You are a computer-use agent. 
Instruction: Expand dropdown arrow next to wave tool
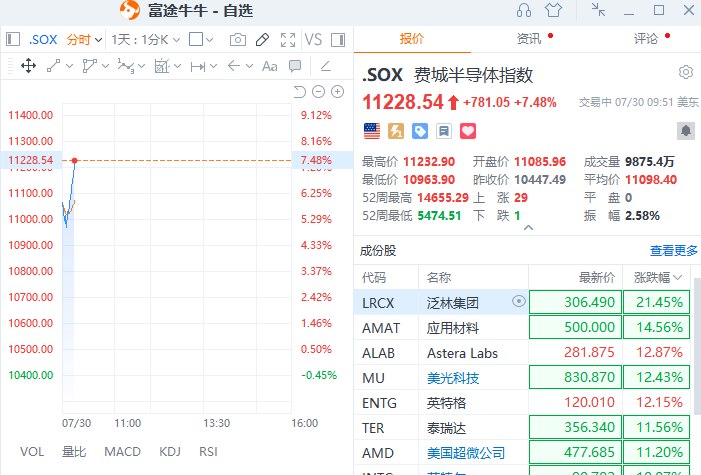pyautogui.click(x=141, y=66)
